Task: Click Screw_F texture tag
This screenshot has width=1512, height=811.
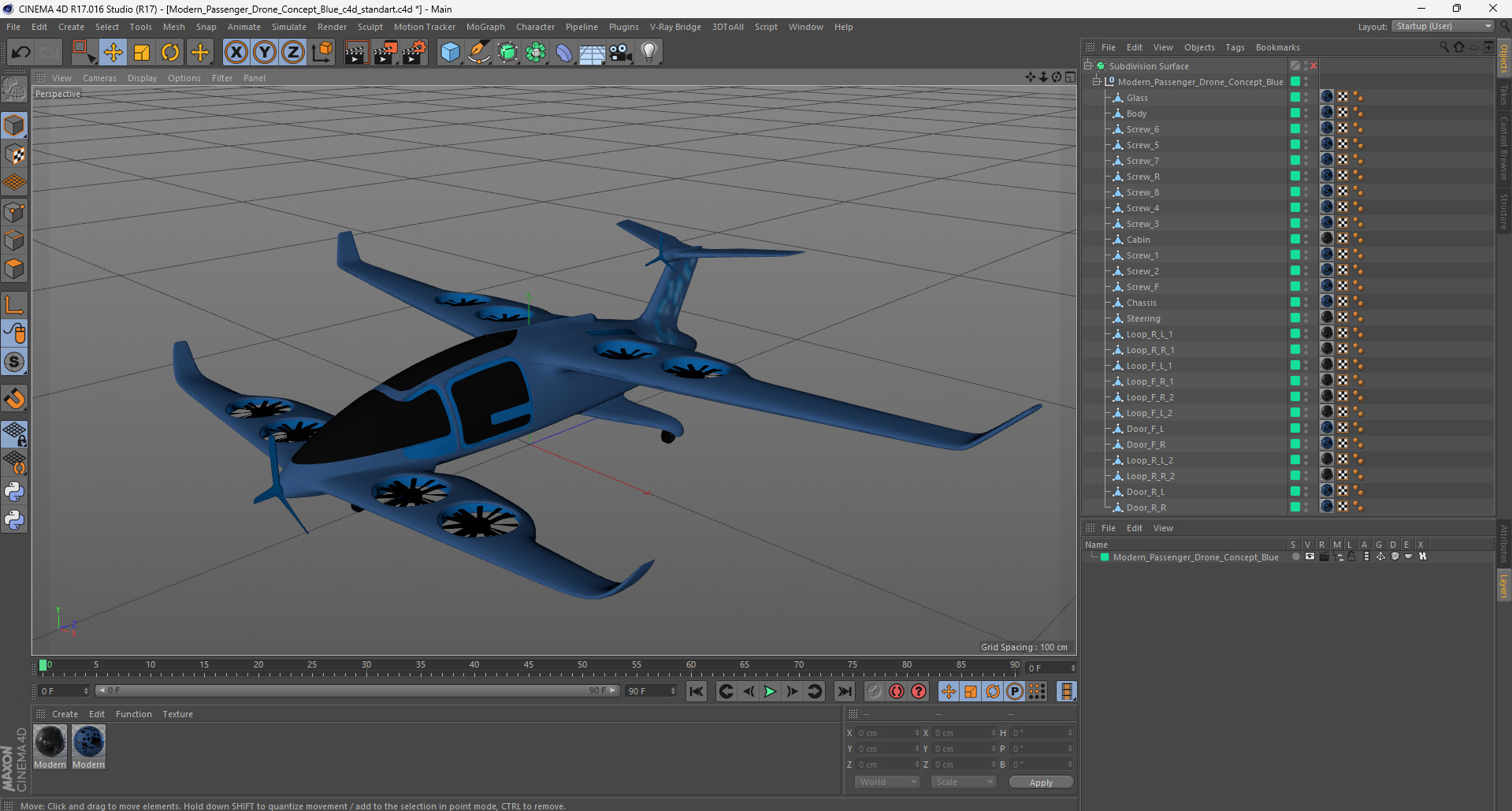Action: [x=1328, y=286]
